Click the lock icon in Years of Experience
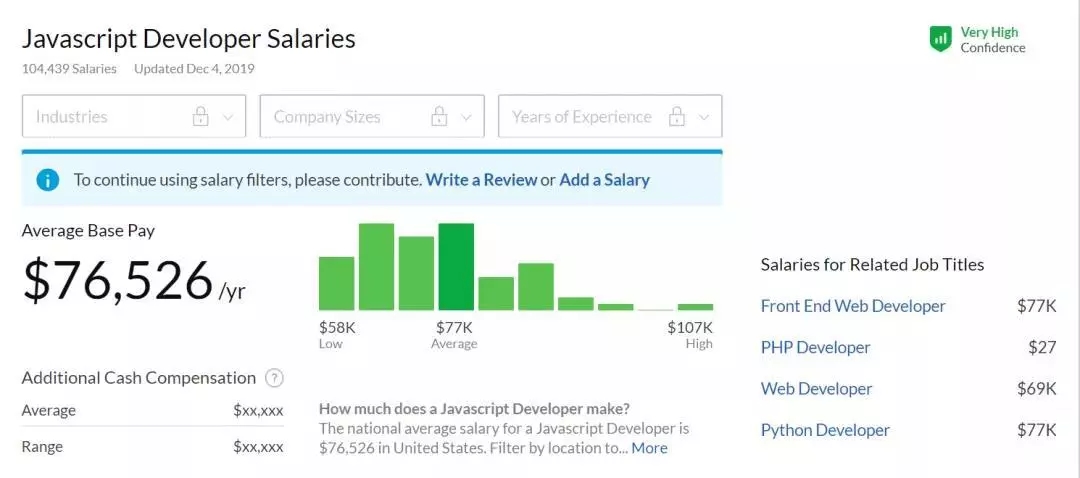1080x478 pixels. click(x=677, y=116)
